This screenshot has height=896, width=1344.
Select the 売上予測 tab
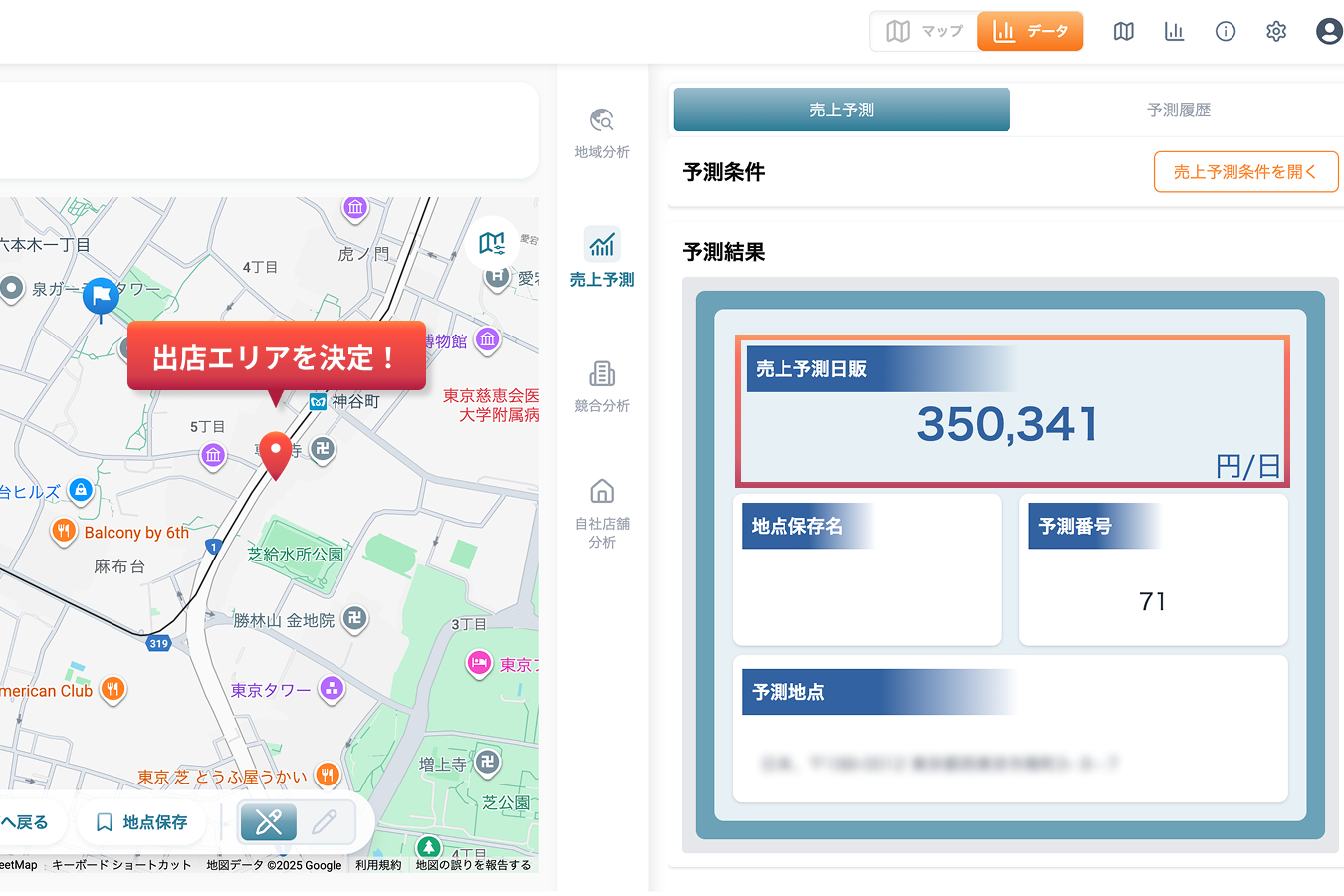pos(841,110)
